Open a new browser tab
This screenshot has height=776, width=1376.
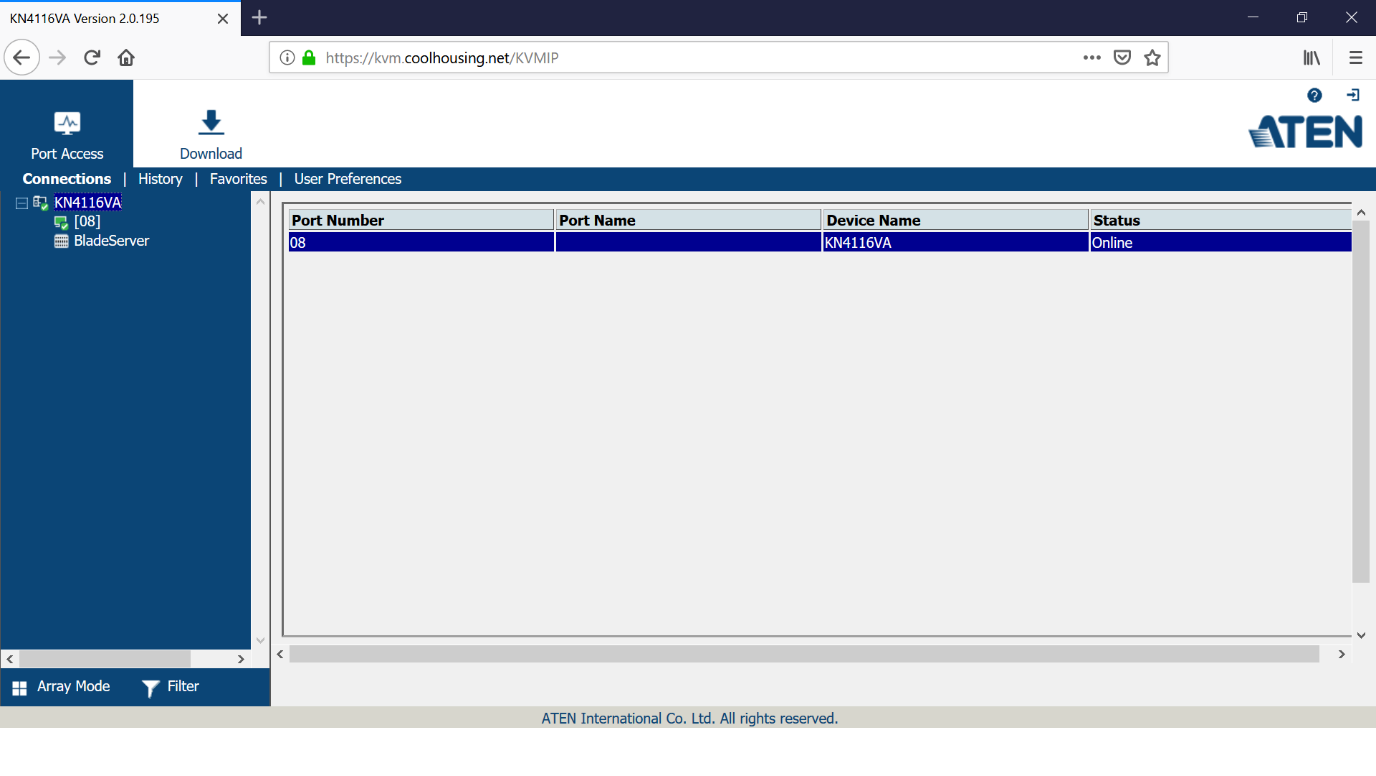[x=260, y=18]
